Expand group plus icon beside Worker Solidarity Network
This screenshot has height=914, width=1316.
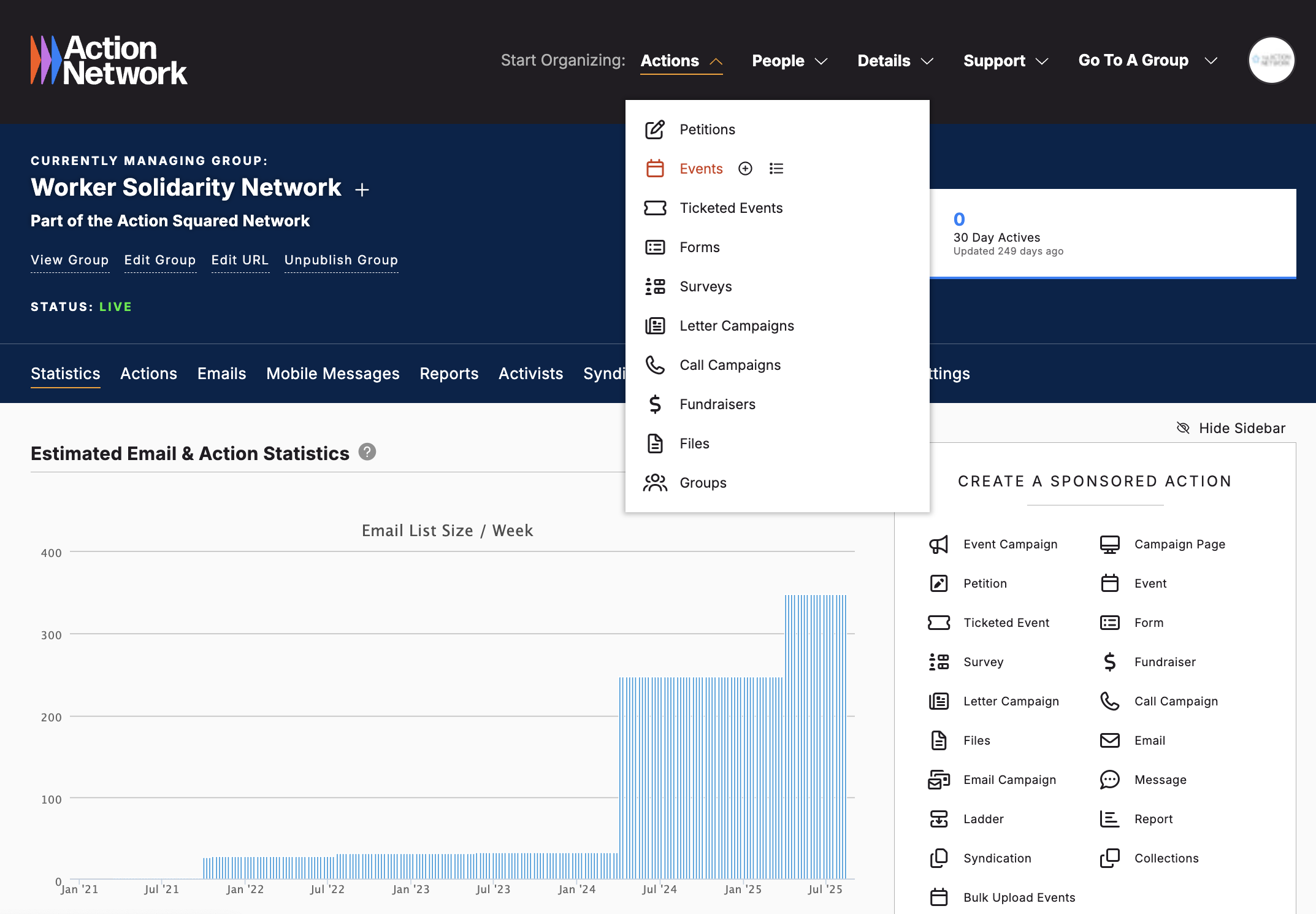[x=362, y=190]
